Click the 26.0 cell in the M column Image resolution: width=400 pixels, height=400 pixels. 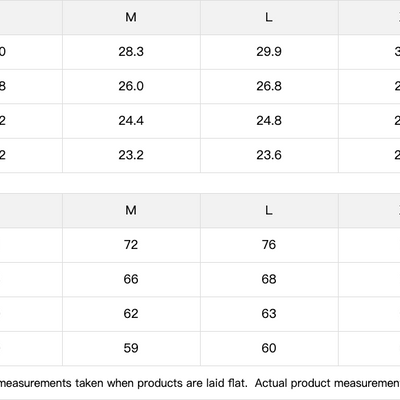(131, 86)
